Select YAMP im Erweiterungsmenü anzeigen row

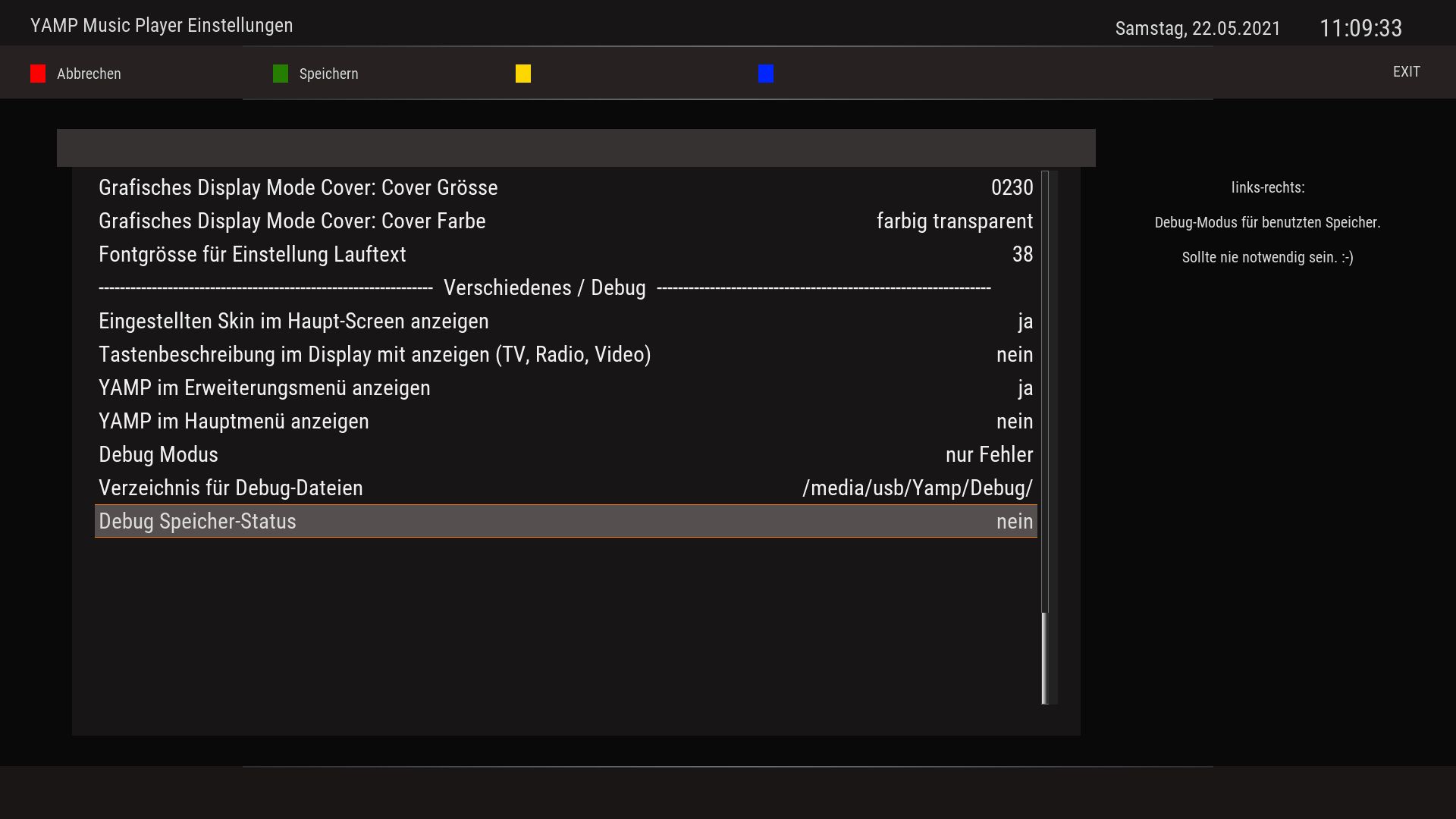pyautogui.click(x=264, y=388)
